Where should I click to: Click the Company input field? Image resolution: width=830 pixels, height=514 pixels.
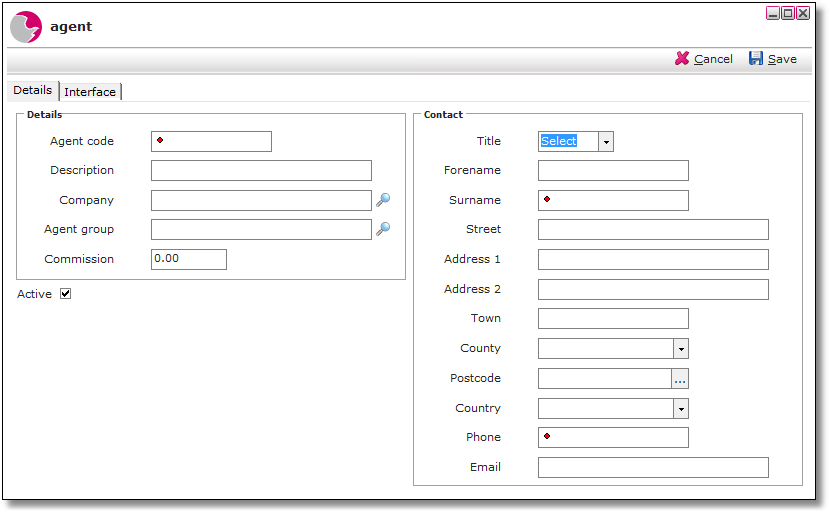point(261,201)
